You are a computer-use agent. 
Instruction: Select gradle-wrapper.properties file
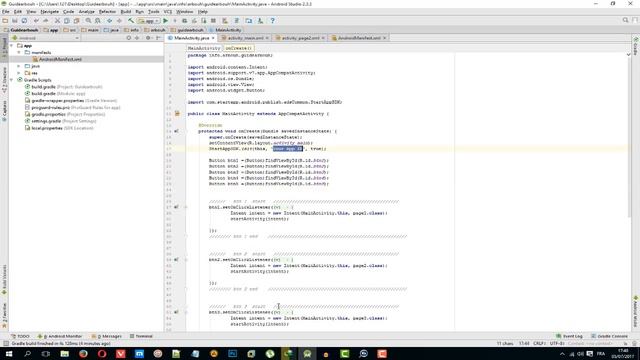pos(71,101)
